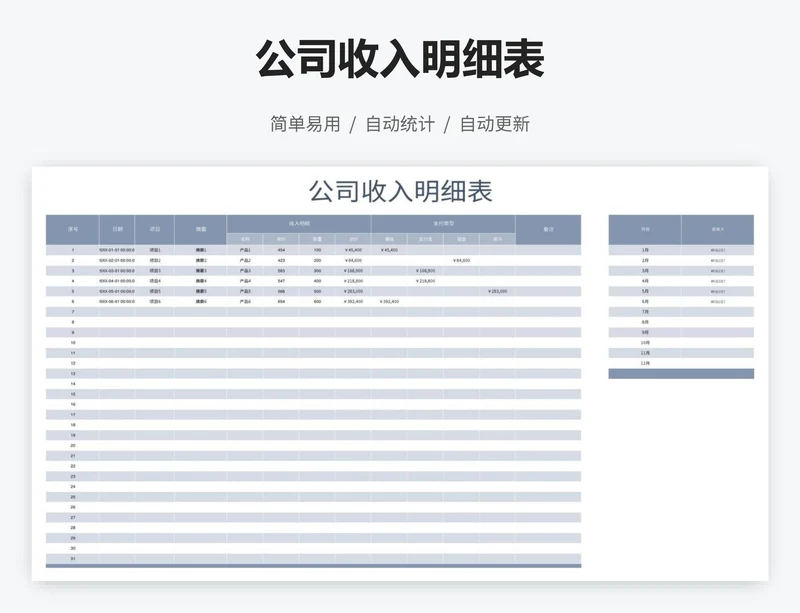
Task: Click the ¥392,400 value under 微信
Action: 389,302
